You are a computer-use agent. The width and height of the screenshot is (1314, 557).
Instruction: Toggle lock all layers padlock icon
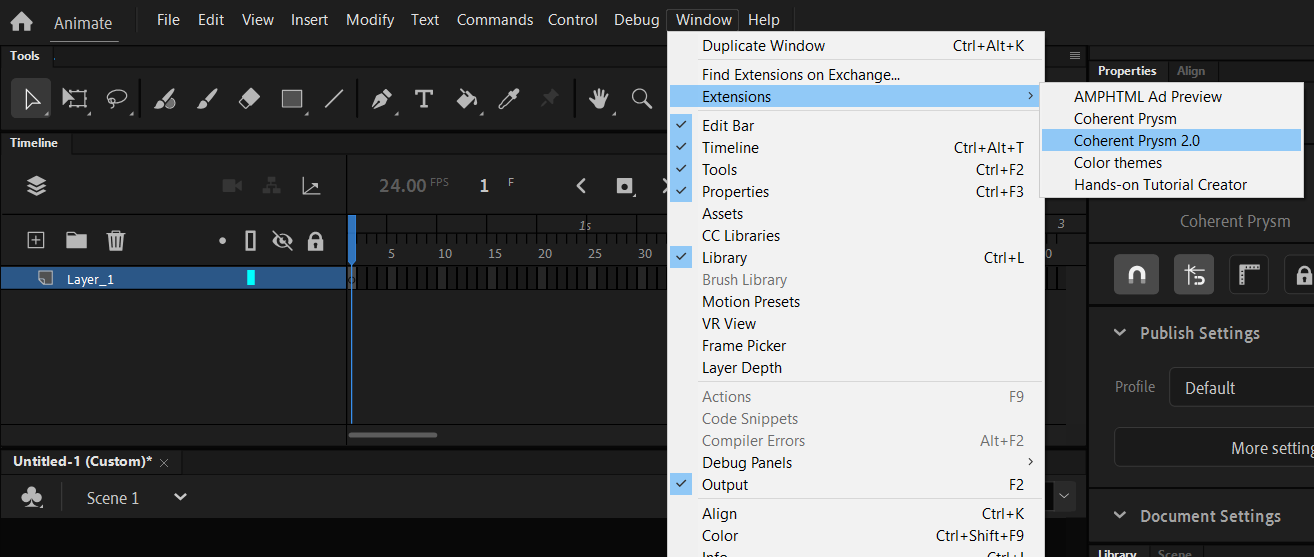[315, 241]
